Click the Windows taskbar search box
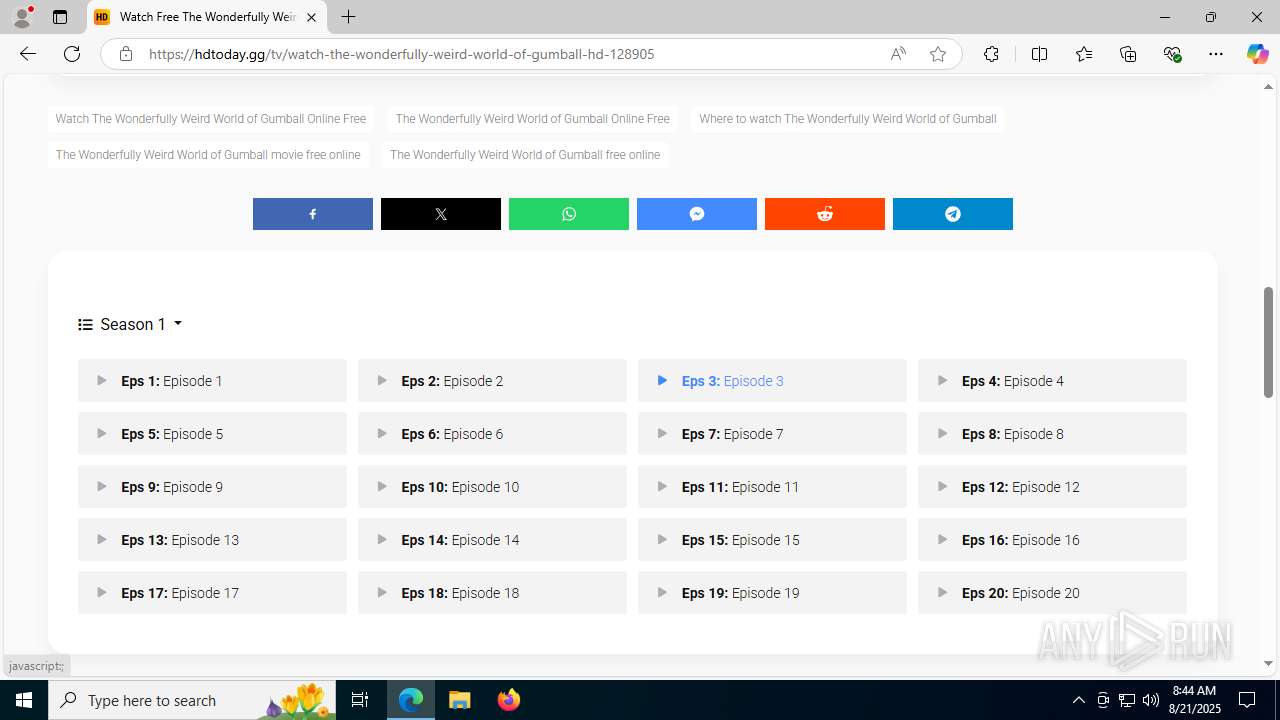Viewport: 1280px width, 720px height. point(194,700)
